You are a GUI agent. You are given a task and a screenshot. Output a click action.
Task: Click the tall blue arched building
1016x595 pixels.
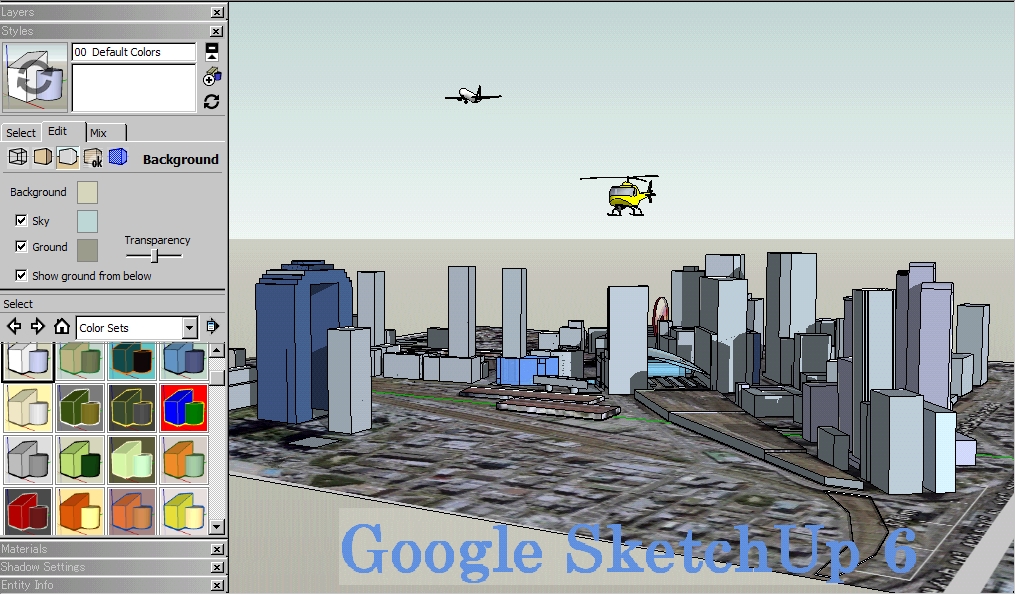[x=303, y=342]
